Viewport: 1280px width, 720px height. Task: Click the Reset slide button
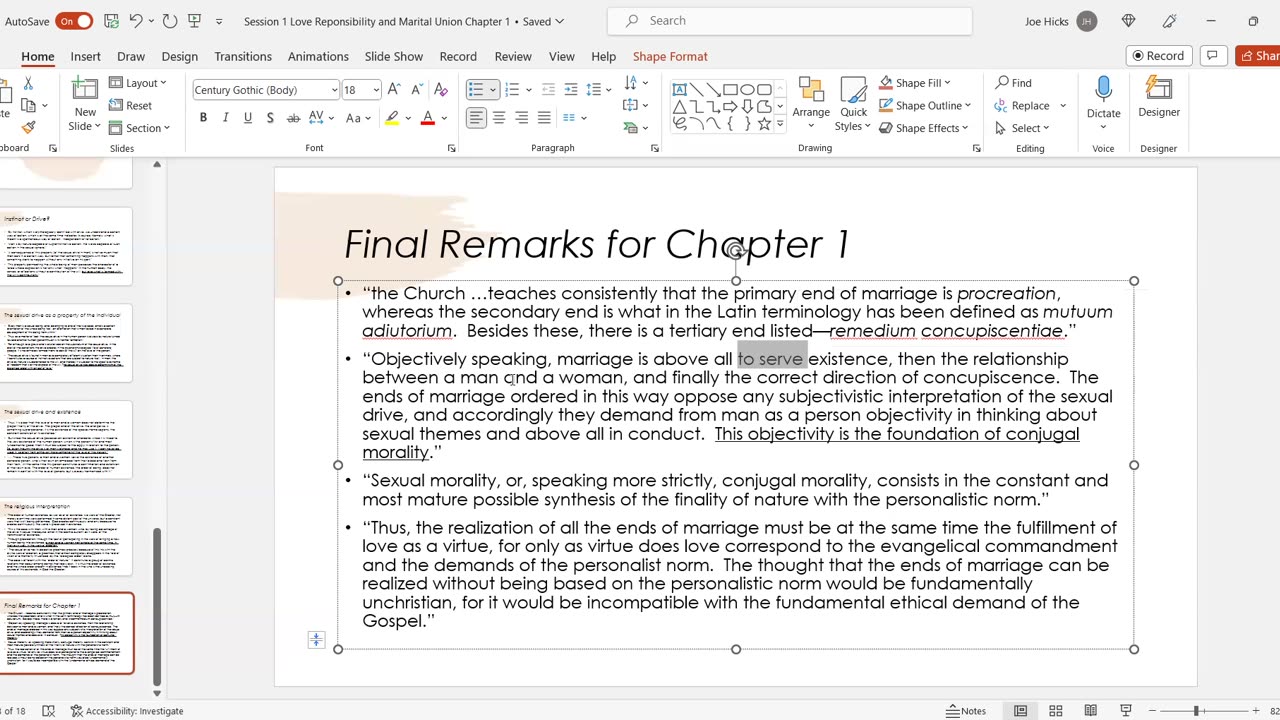(x=131, y=105)
